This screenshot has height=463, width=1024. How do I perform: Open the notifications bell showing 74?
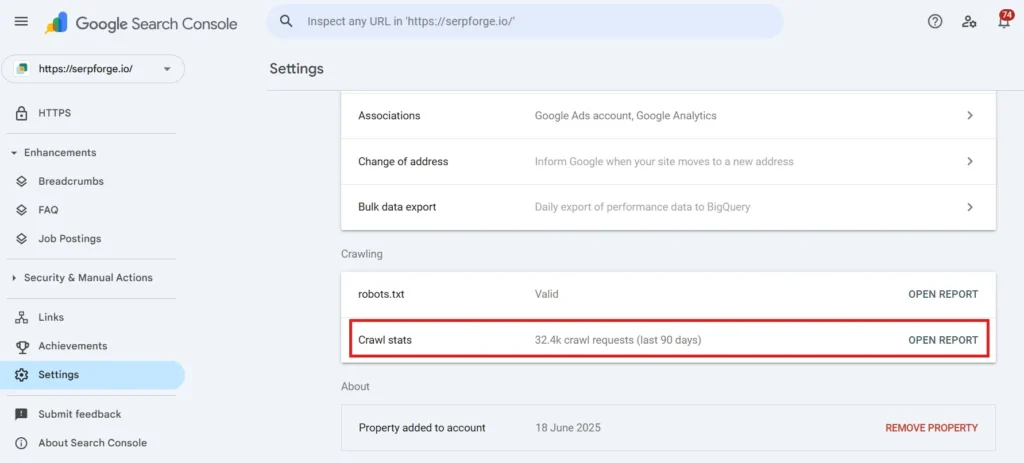point(1004,20)
